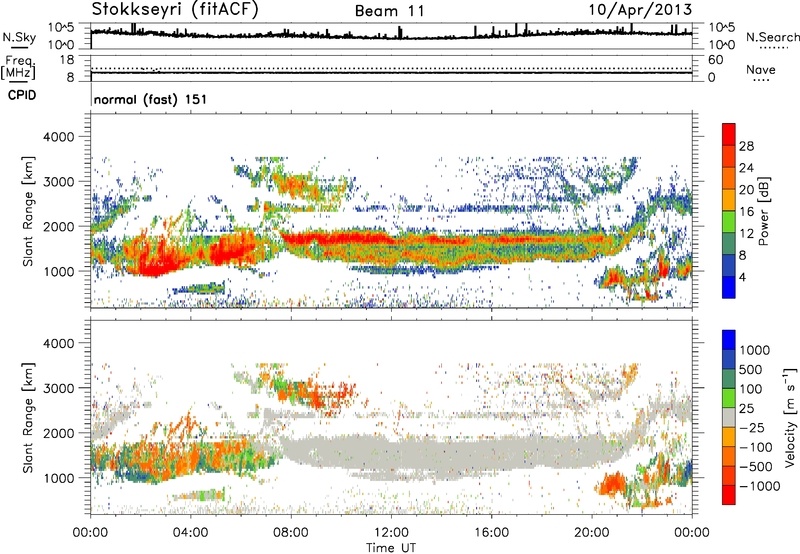800x554 pixels.
Task: Click the '60' tick right of the frequency panel
Action: (x=715, y=60)
